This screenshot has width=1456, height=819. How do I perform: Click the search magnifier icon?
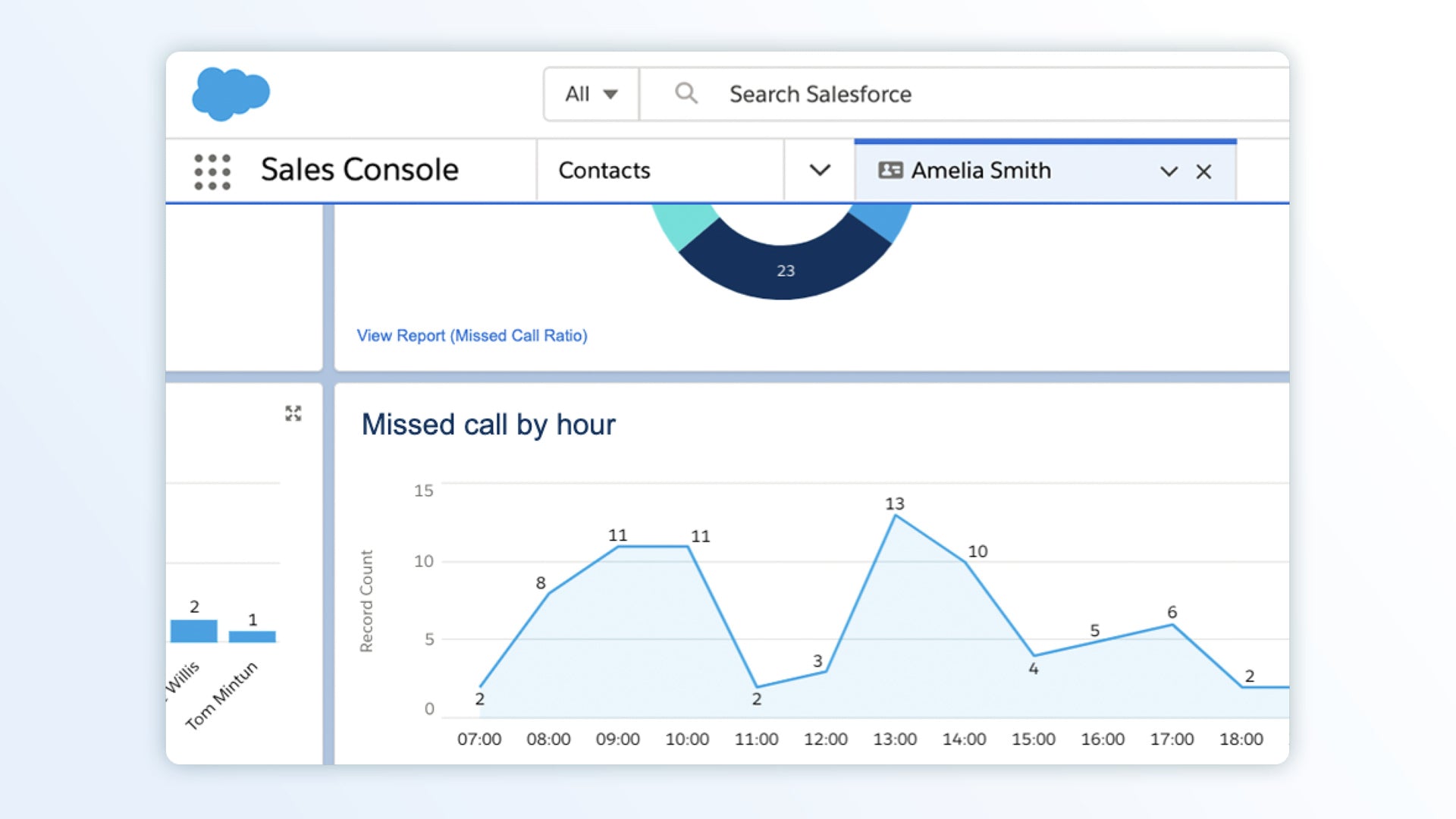point(686,94)
